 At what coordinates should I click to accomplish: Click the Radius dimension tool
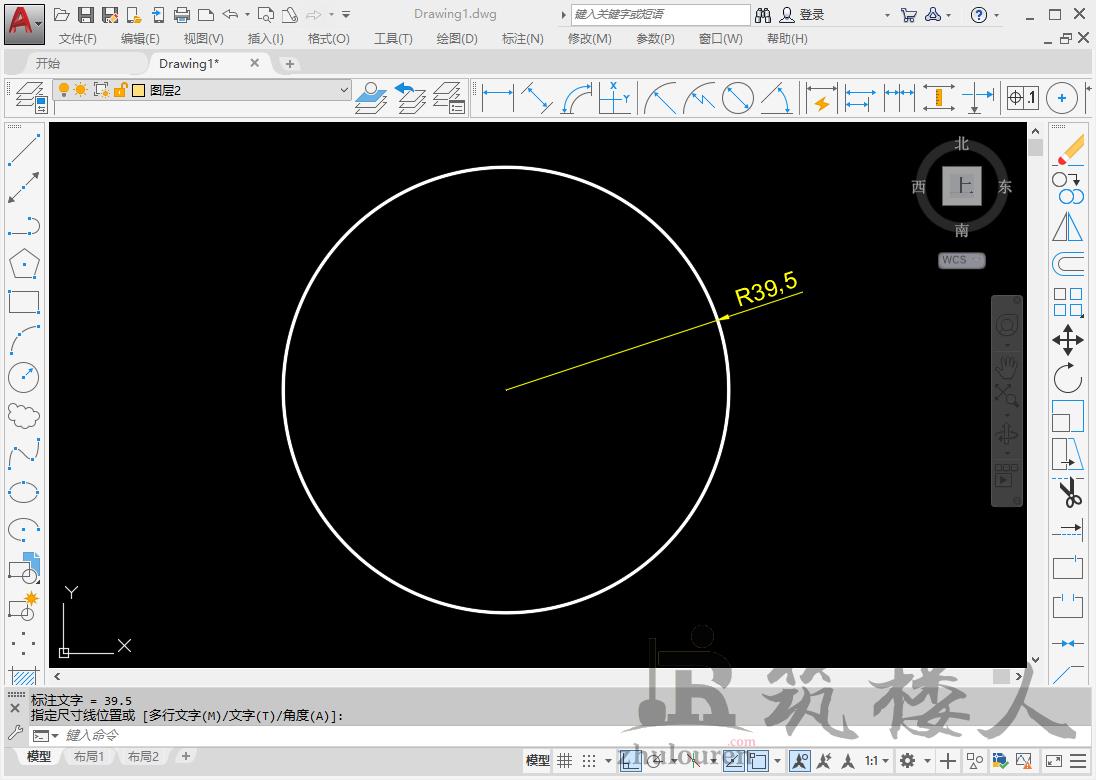tap(659, 98)
